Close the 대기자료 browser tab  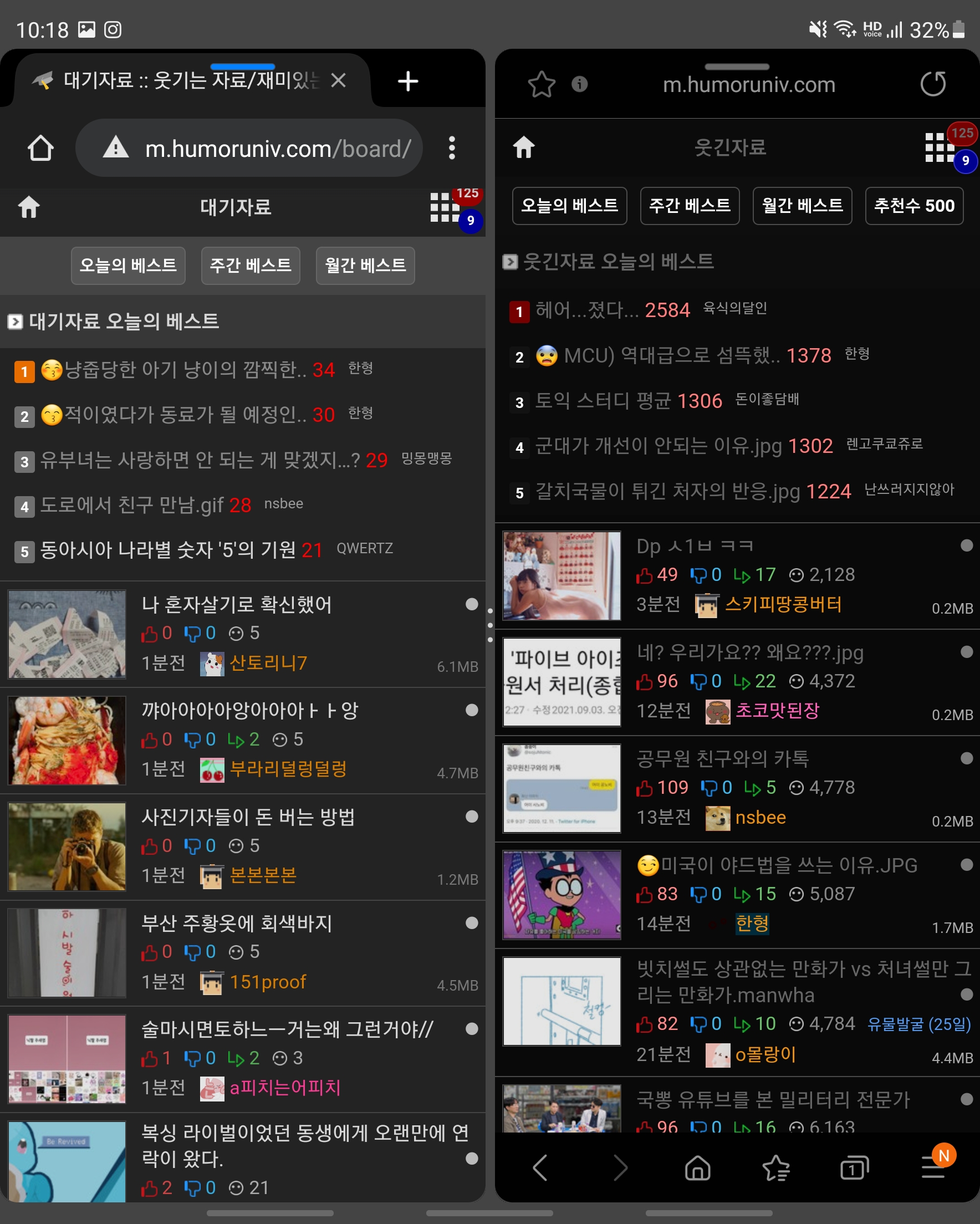coord(339,80)
